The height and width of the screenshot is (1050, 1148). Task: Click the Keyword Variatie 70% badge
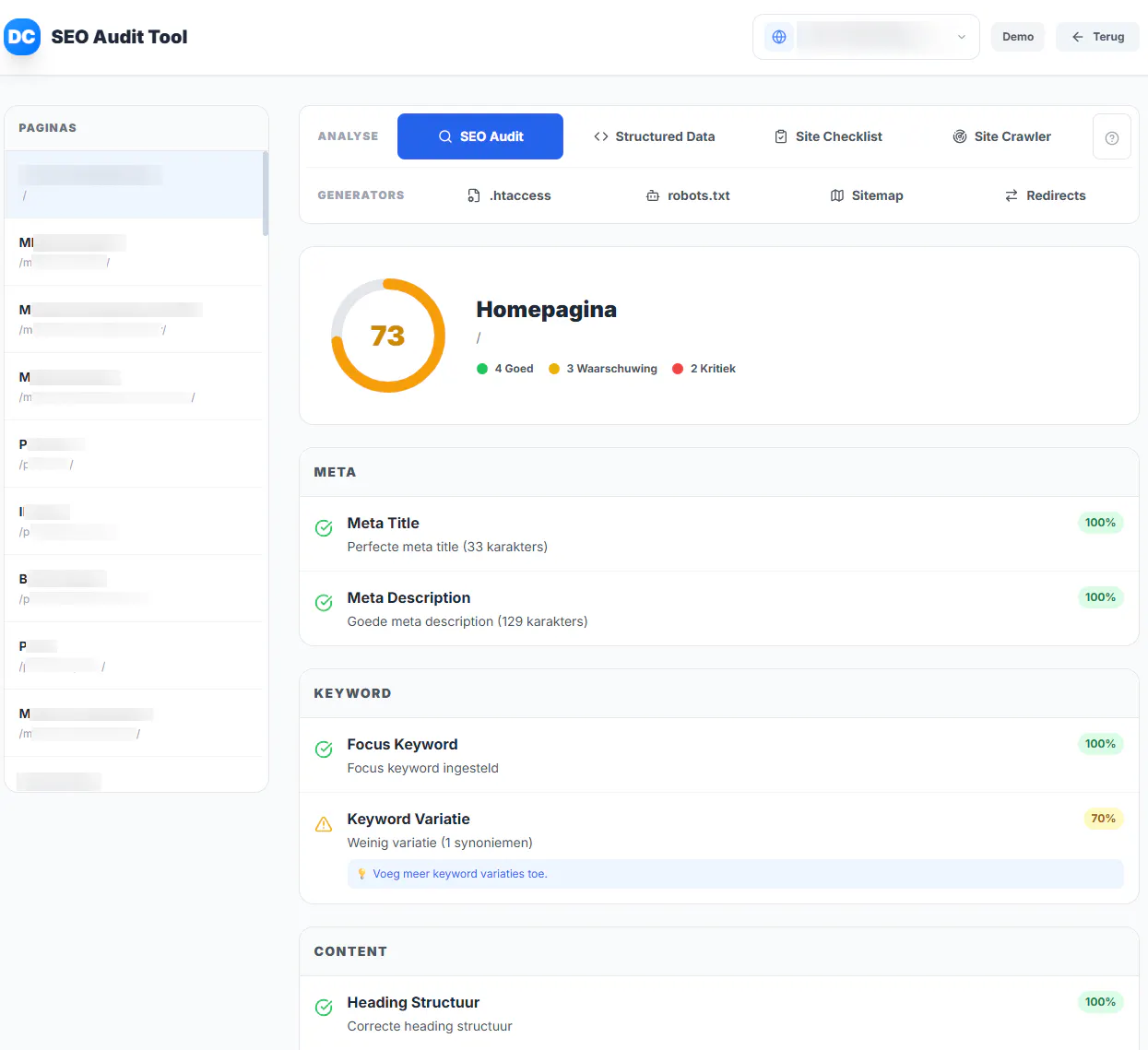point(1103,819)
